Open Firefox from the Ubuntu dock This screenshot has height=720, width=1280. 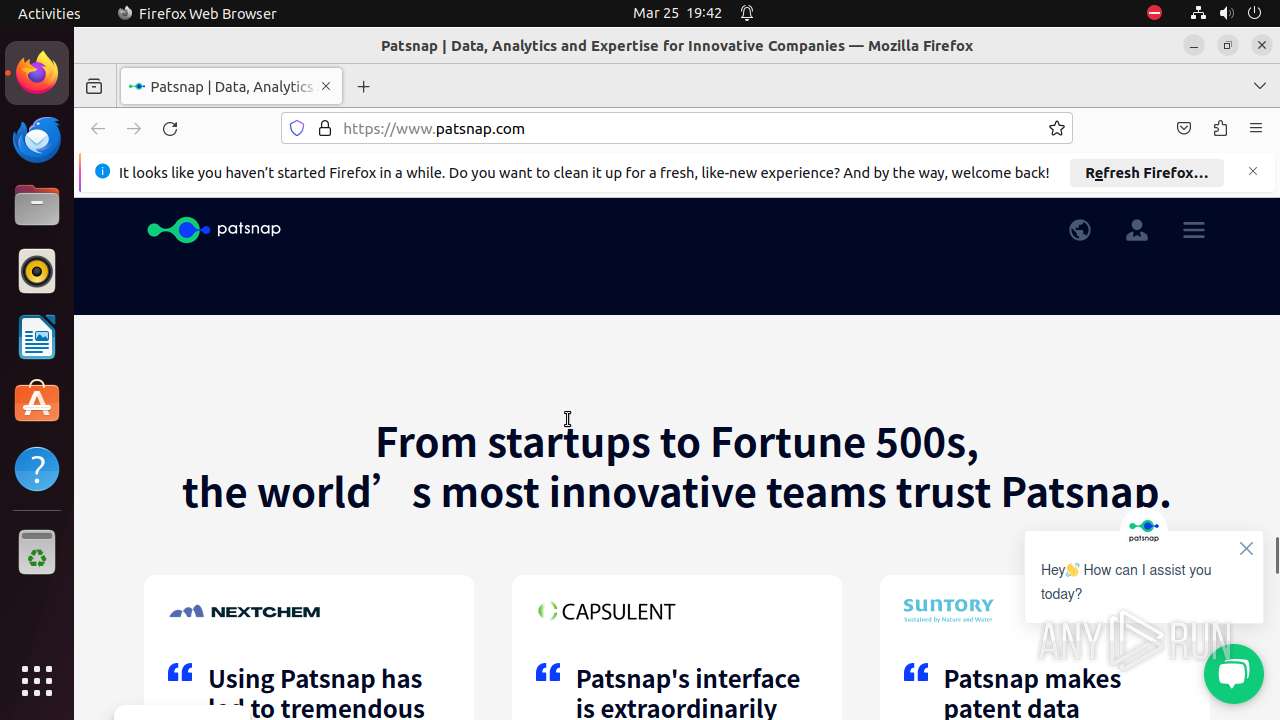coord(37,73)
